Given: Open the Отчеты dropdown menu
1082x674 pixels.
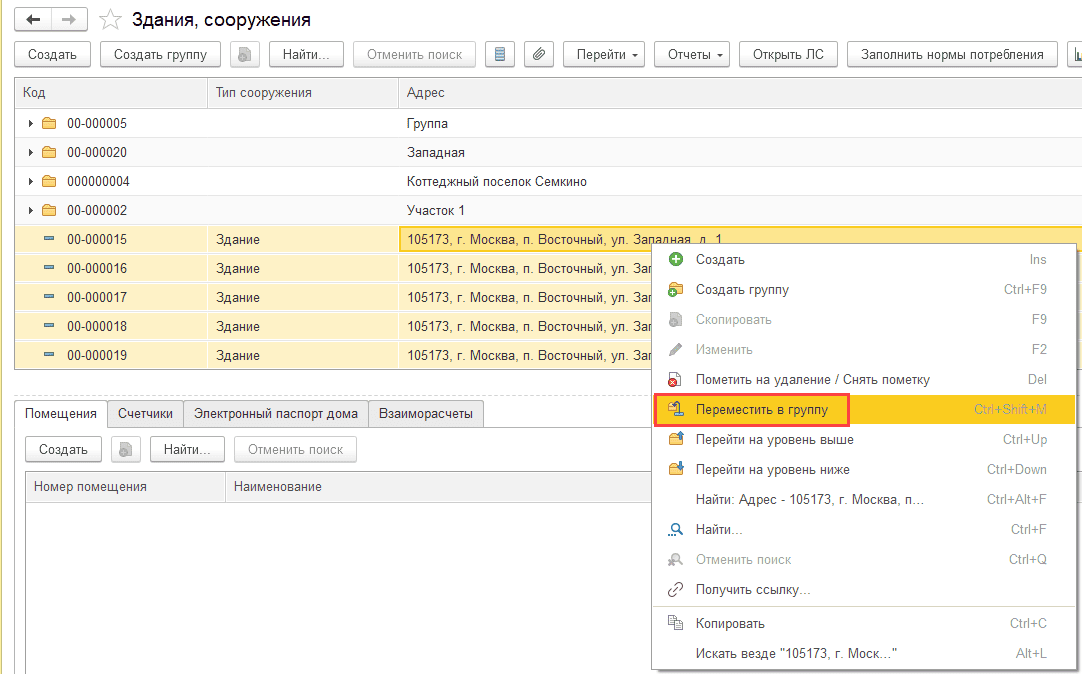Looking at the screenshot, I should click(692, 54).
